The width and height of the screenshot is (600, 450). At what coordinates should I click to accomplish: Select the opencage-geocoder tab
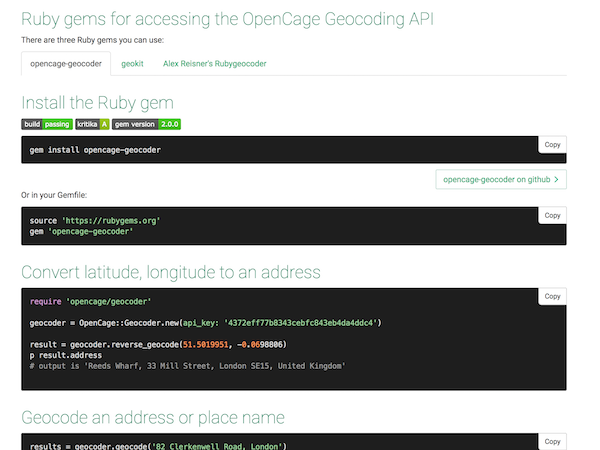tap(66, 64)
